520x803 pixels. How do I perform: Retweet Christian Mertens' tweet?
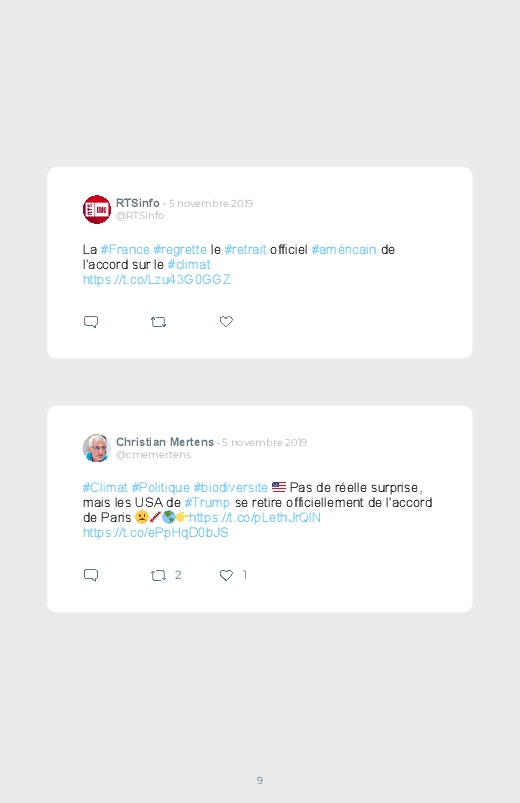point(158,576)
